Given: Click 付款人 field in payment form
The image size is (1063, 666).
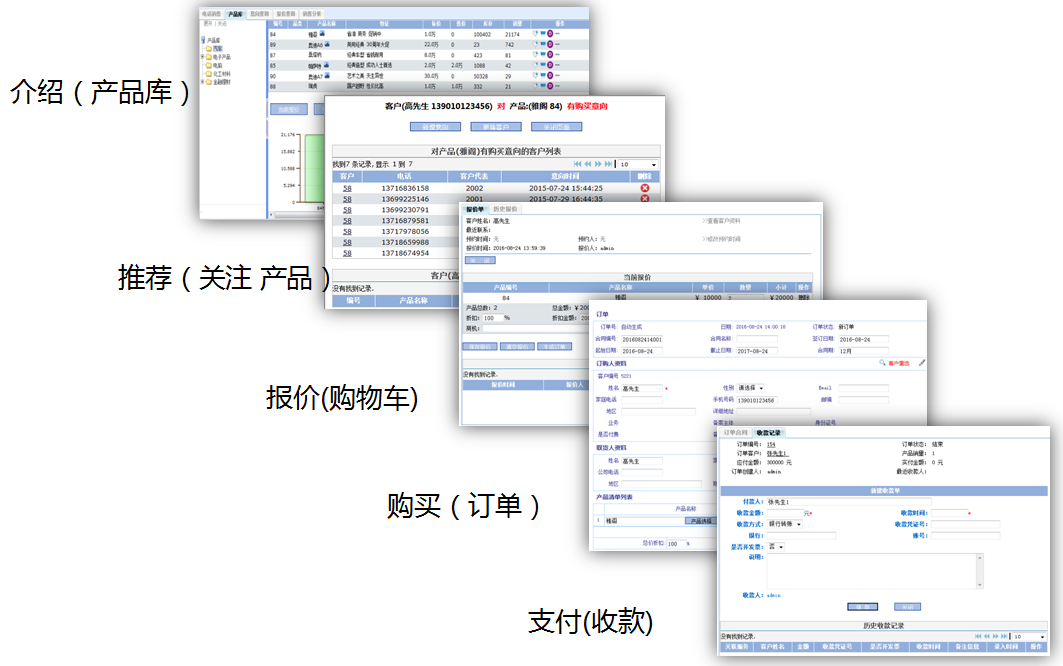Looking at the screenshot, I should [849, 502].
